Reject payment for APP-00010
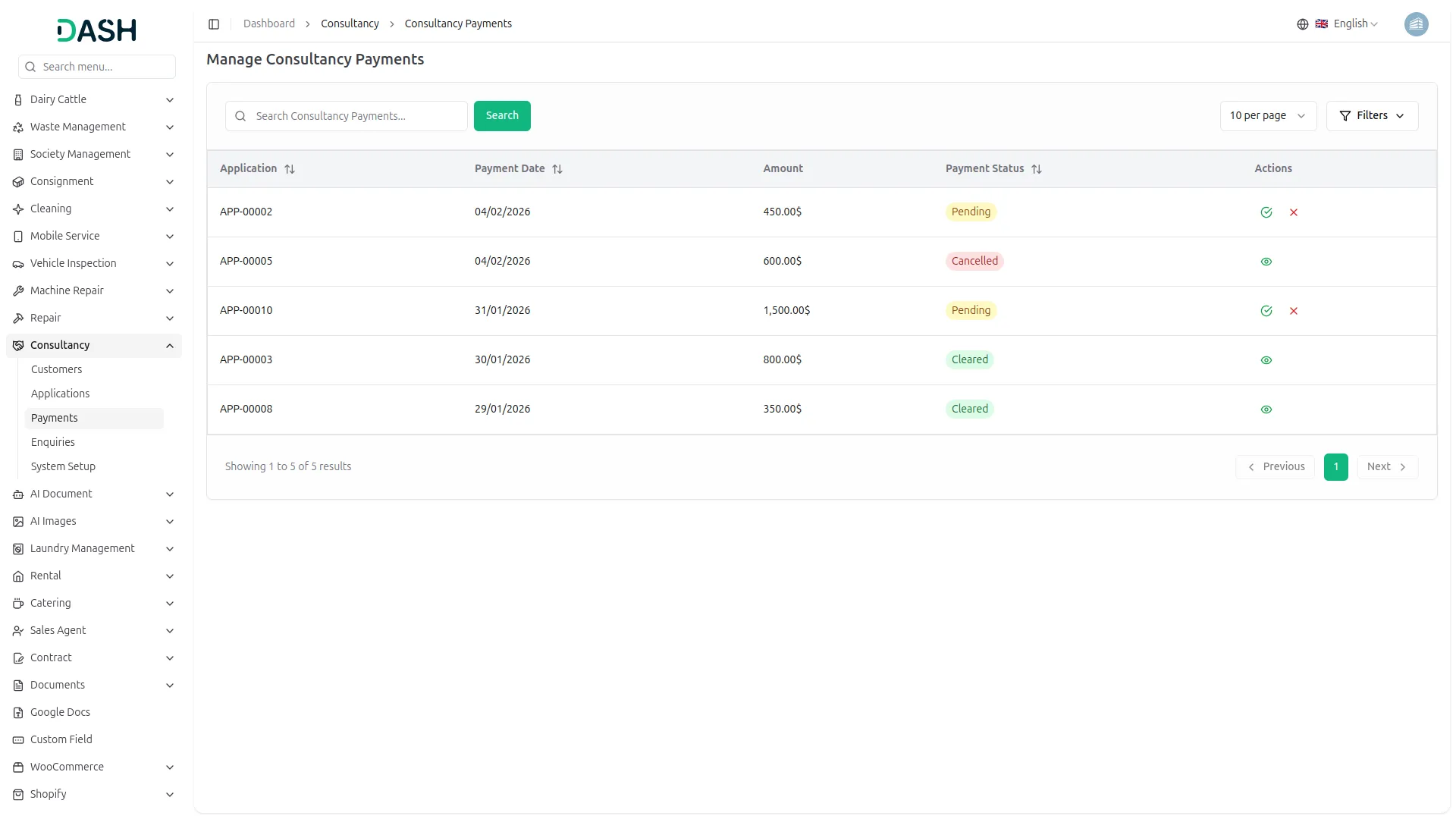1456x819 pixels. point(1293,311)
